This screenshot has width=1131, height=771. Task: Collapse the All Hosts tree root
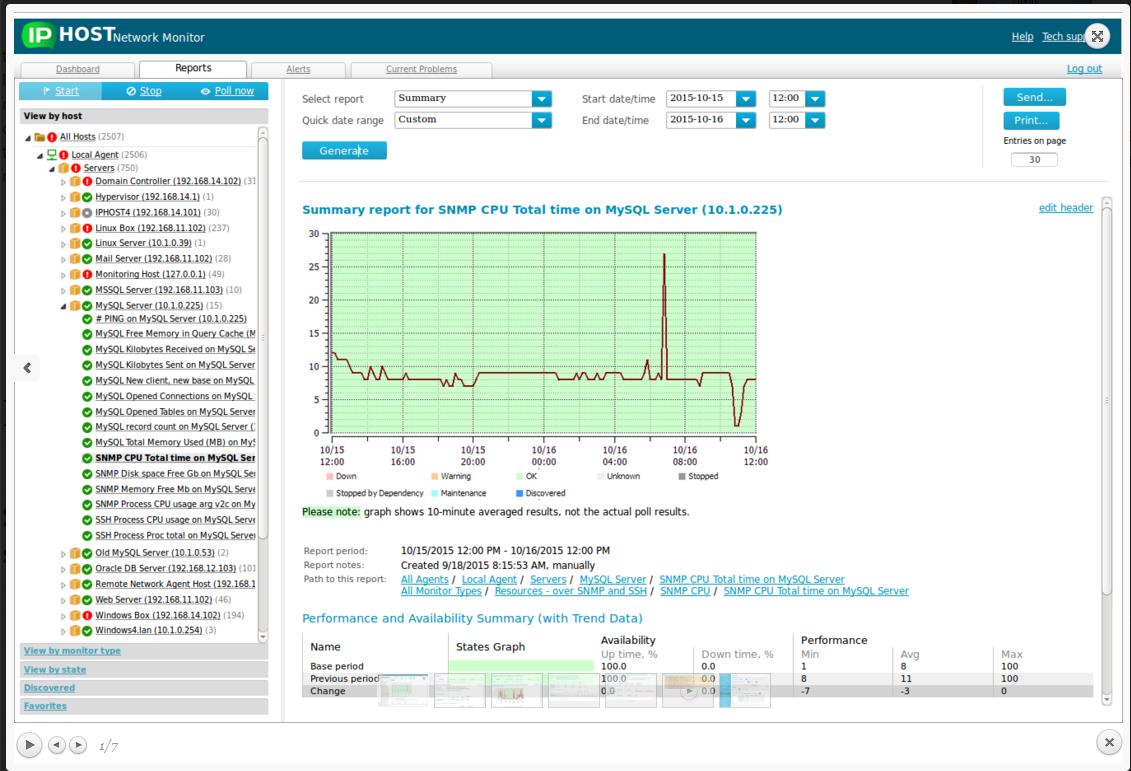pos(28,138)
